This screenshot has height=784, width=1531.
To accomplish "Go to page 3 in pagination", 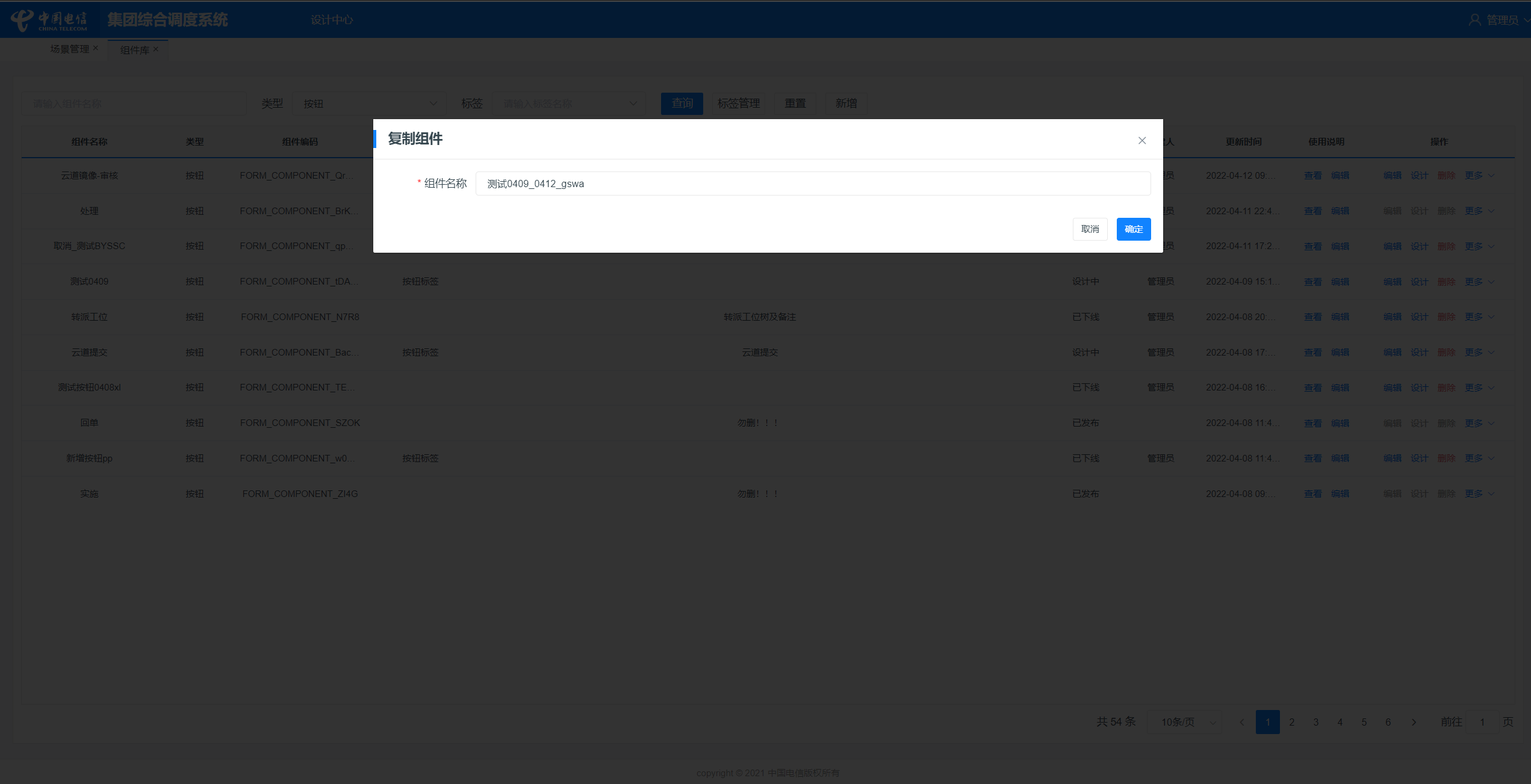I will click(x=1316, y=722).
